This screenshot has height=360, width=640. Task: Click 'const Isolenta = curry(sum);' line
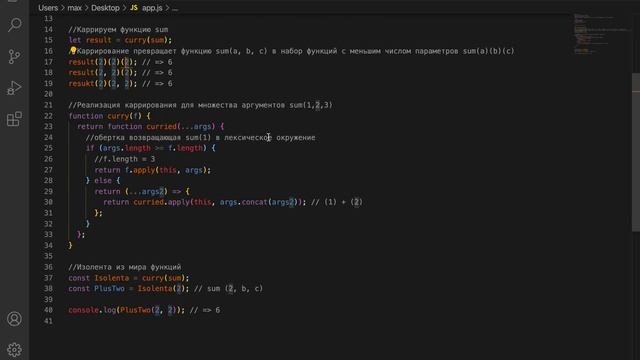(129, 278)
